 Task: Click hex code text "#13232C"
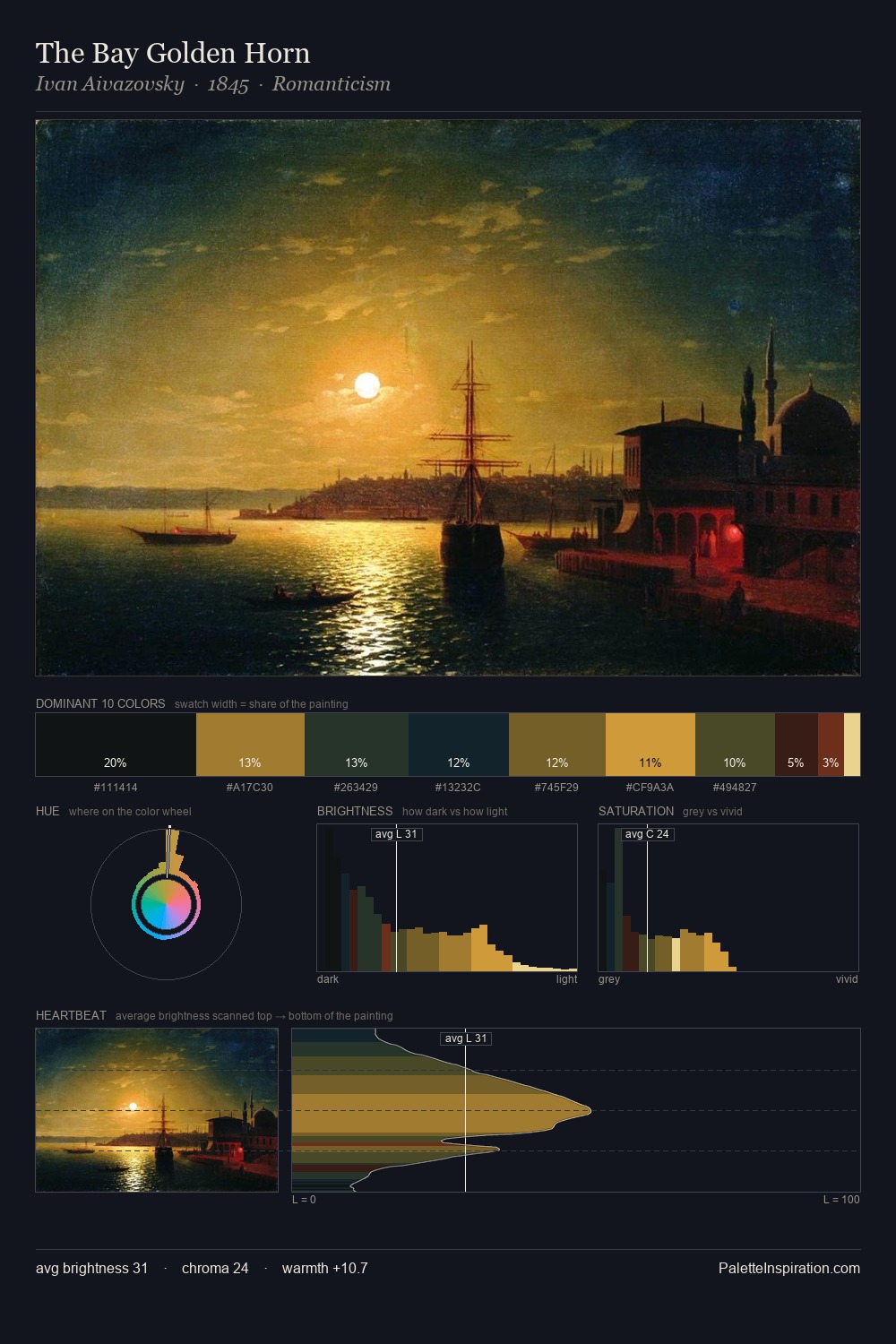point(458,787)
